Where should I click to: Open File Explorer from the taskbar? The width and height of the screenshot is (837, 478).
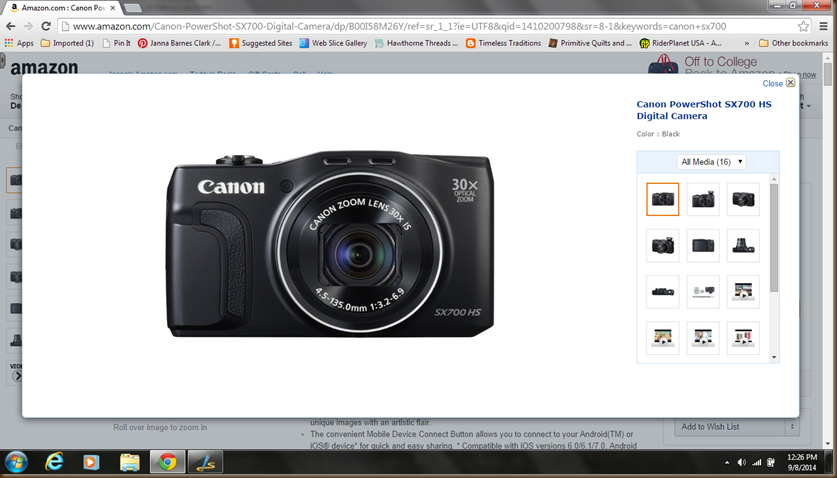click(x=130, y=462)
